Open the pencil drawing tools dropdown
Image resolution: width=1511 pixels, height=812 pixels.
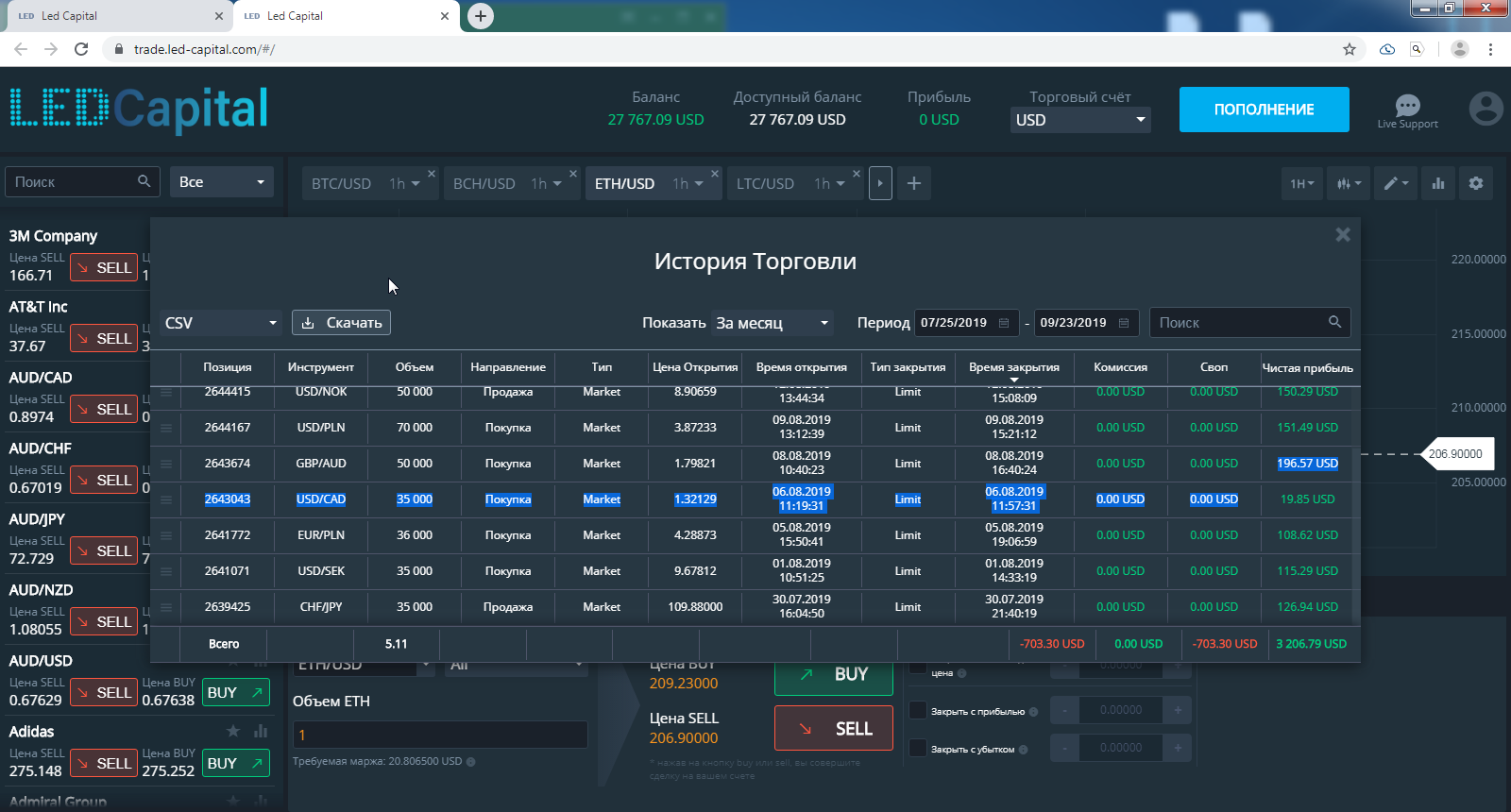(1396, 183)
